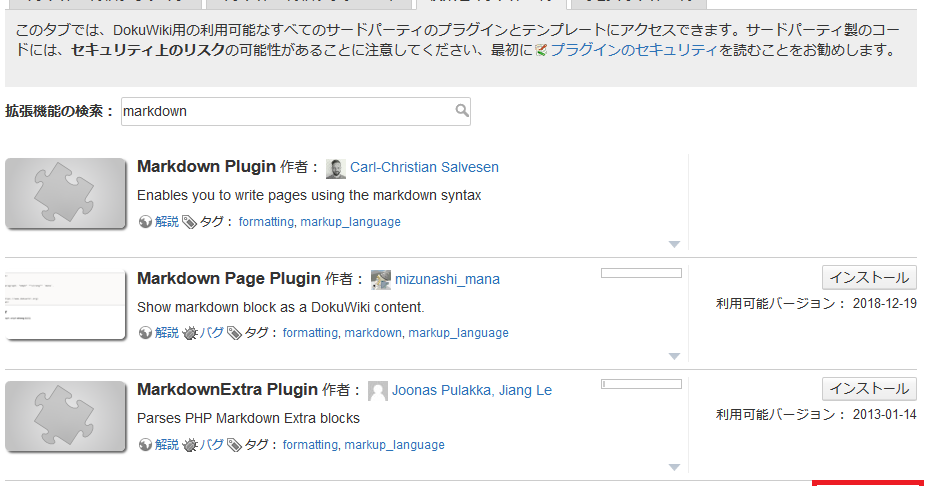Click the markdown tag under Markdown Page Plugin
Screen dimensions: 926x486
click(x=373, y=333)
